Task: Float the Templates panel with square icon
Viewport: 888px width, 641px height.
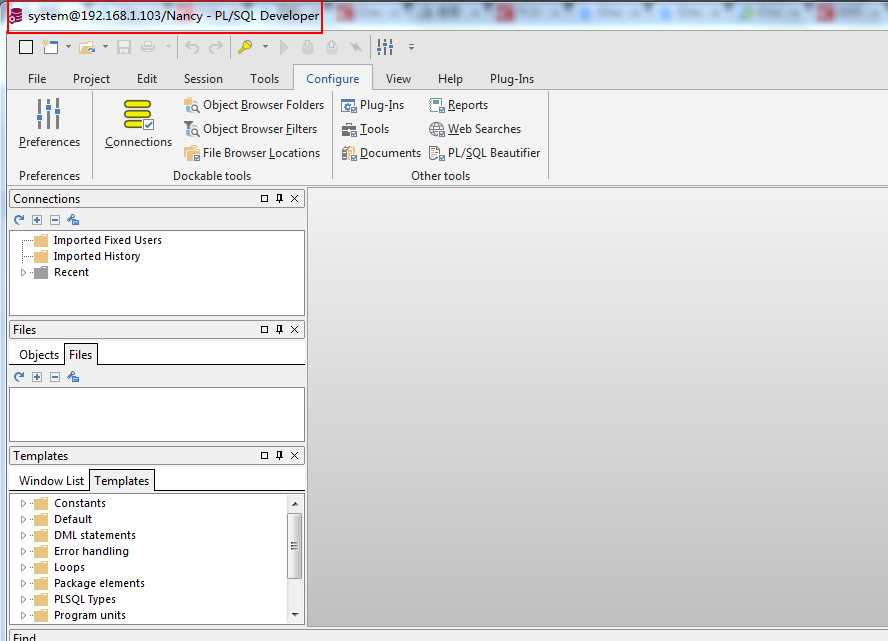Action: tap(264, 455)
